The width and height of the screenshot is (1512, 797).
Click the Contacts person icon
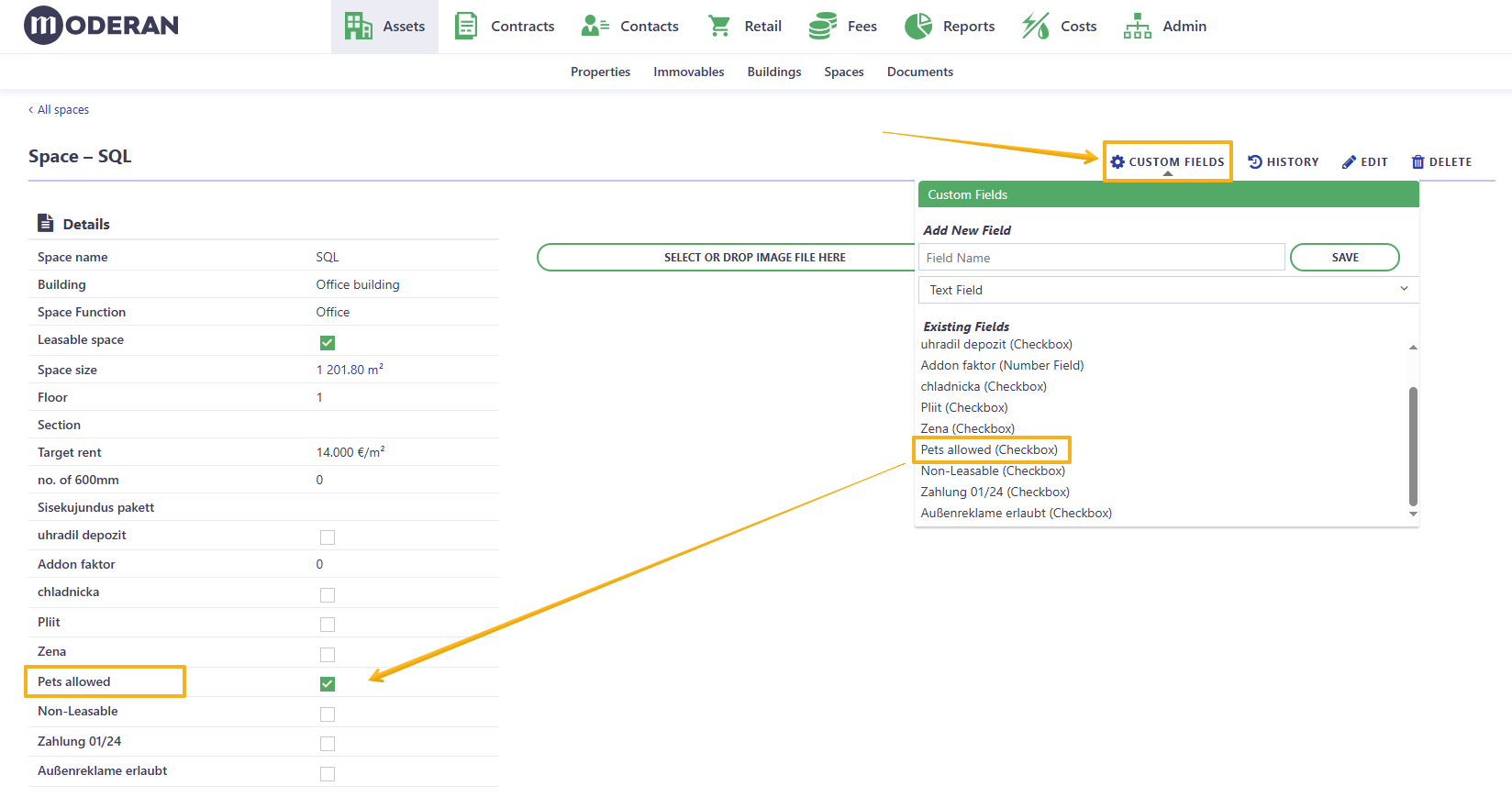pos(595,26)
